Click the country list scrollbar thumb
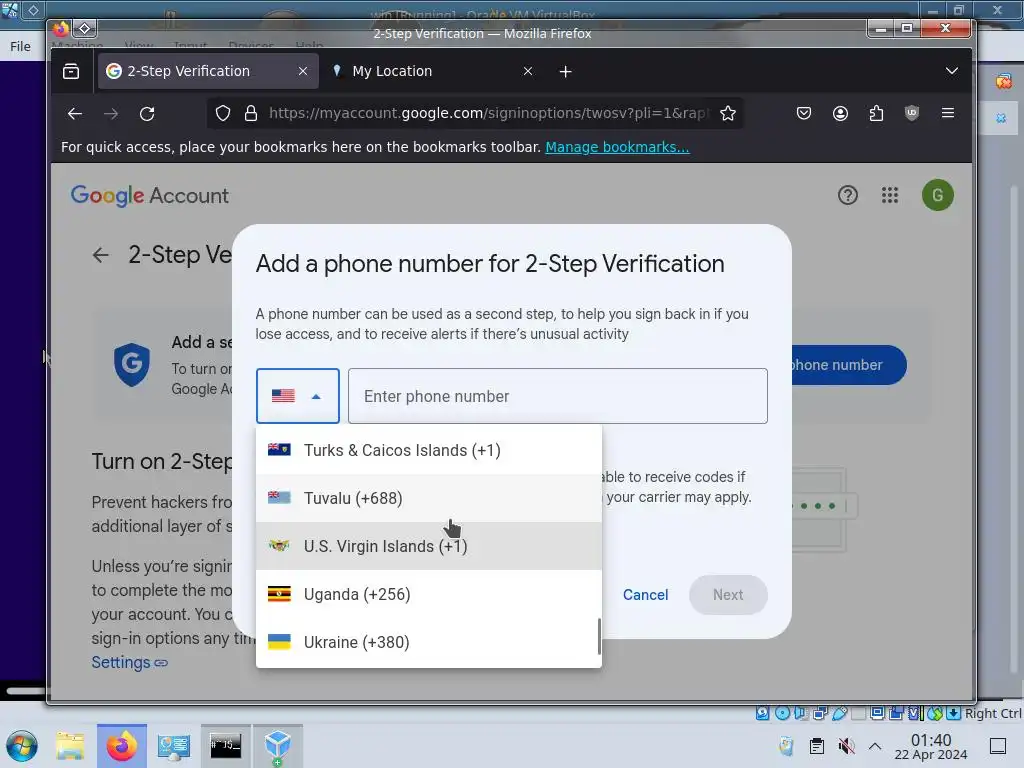 tap(599, 637)
